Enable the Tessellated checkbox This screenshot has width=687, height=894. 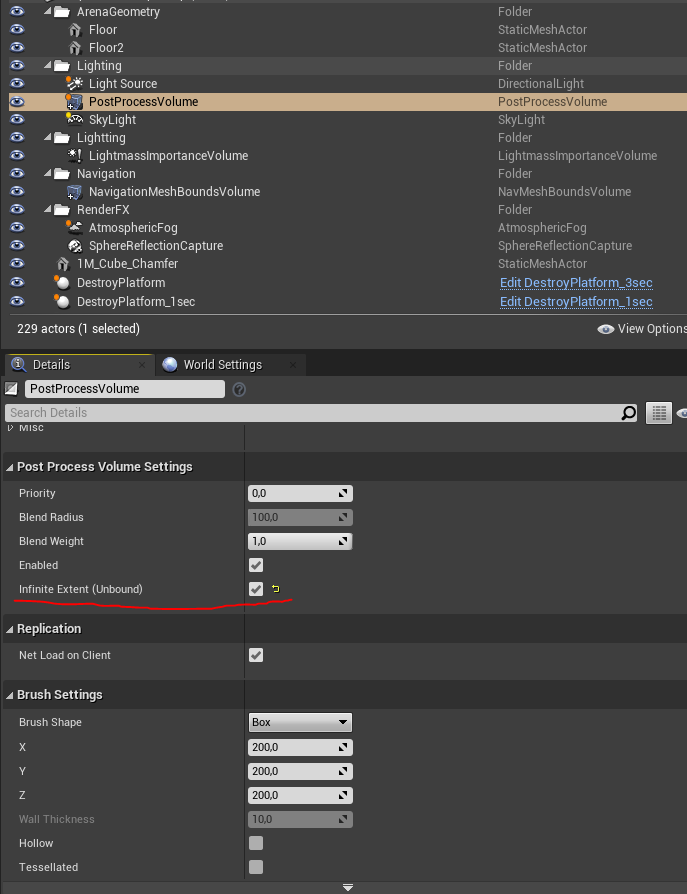256,867
